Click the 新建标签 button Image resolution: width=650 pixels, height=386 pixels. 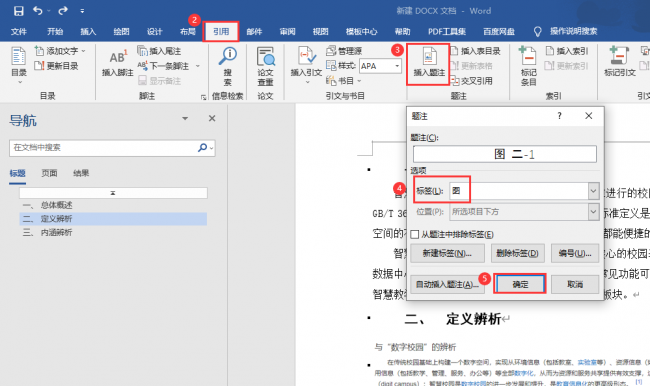[447, 253]
